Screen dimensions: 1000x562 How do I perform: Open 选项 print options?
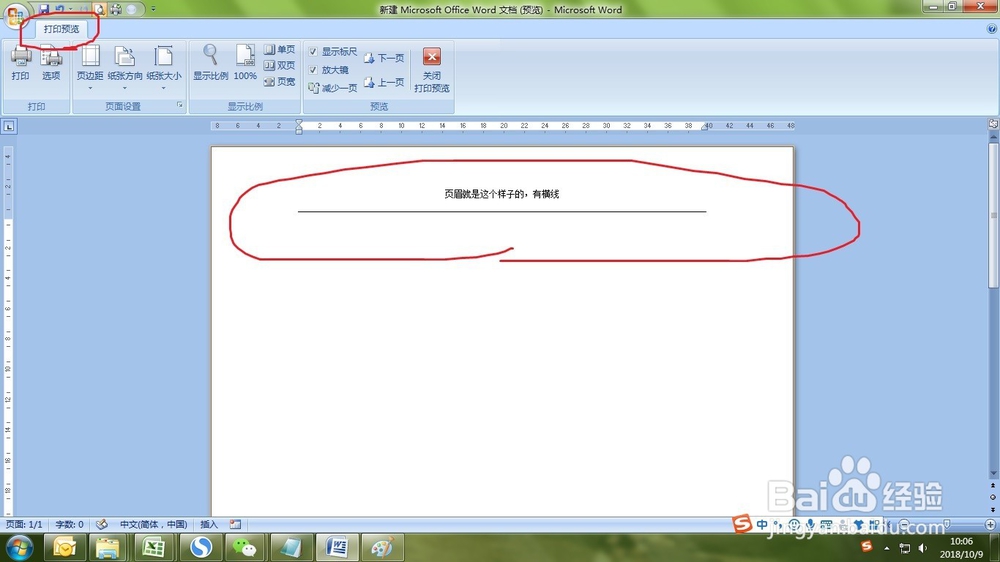pos(51,64)
